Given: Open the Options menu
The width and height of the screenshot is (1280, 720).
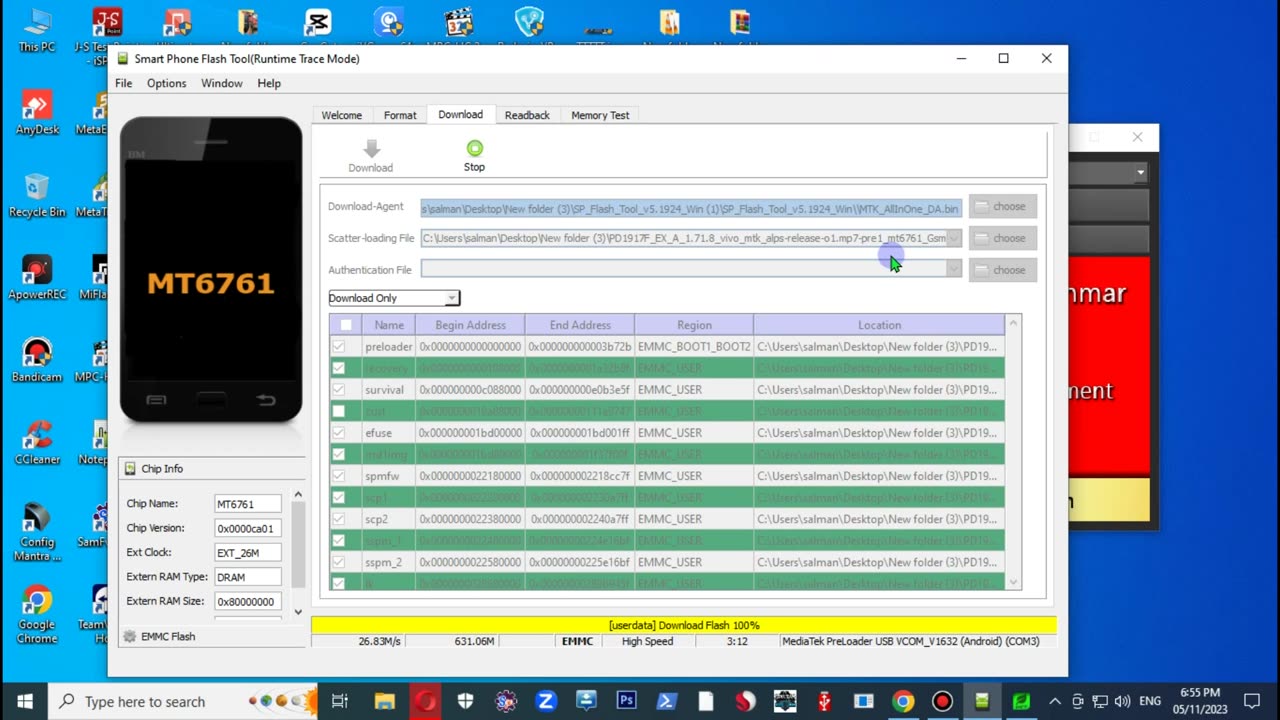Looking at the screenshot, I should 166,83.
